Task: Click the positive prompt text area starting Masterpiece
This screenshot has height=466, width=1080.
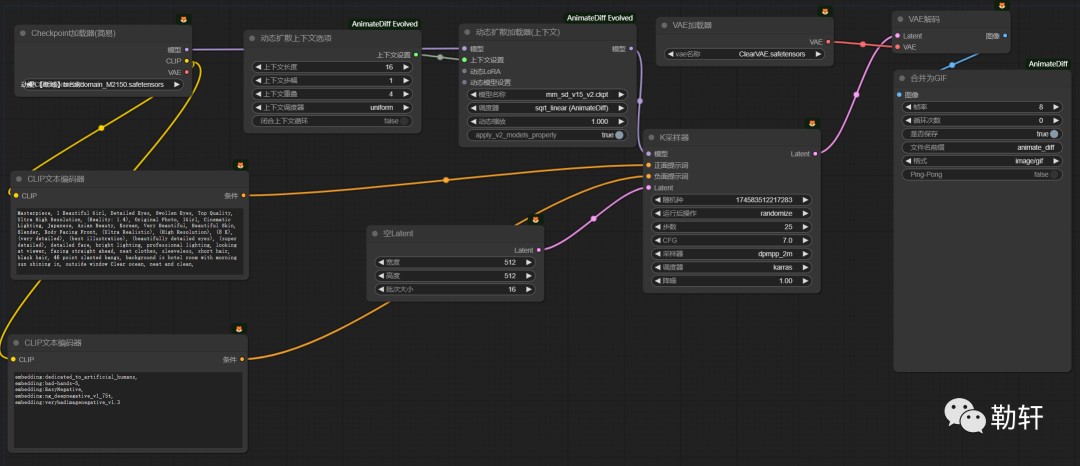Action: point(128,242)
